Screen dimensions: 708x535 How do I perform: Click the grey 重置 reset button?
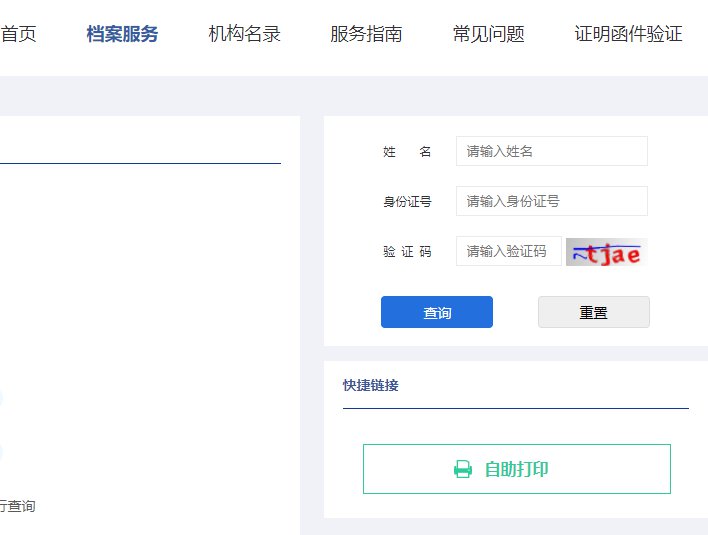[593, 312]
